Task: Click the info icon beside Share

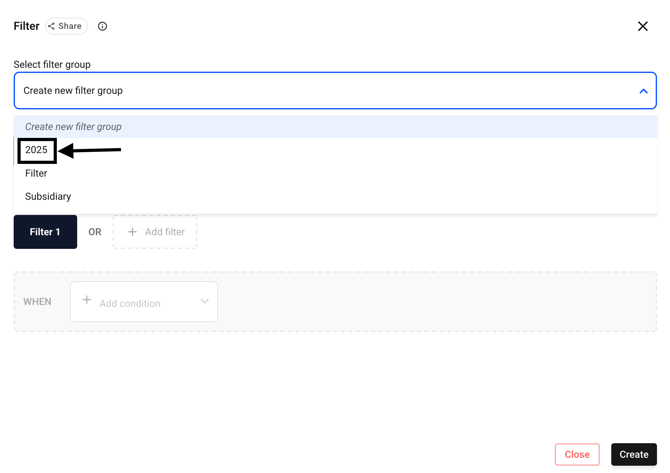Action: tap(102, 26)
